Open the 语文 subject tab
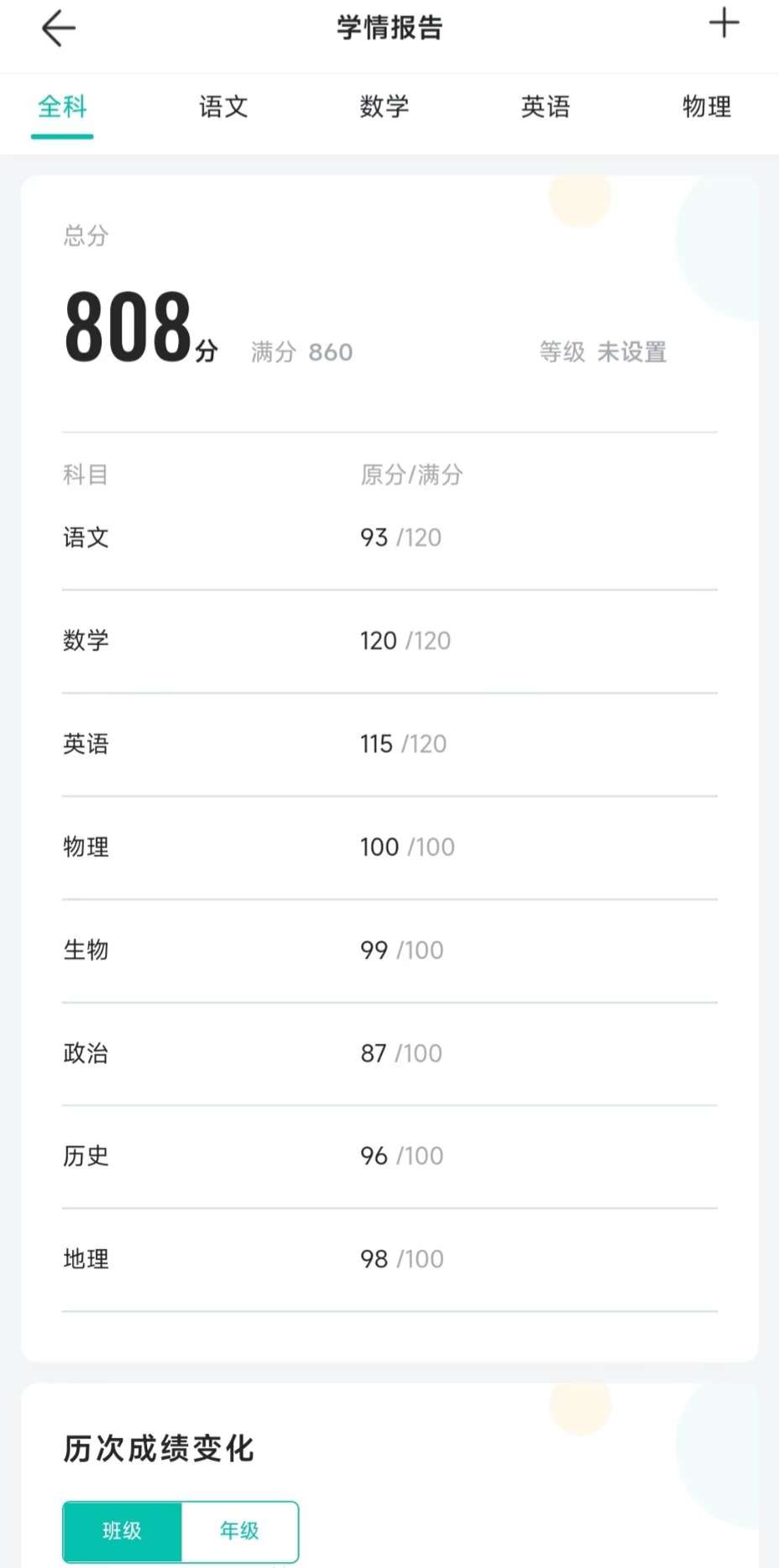779x1568 pixels. pyautogui.click(x=223, y=107)
